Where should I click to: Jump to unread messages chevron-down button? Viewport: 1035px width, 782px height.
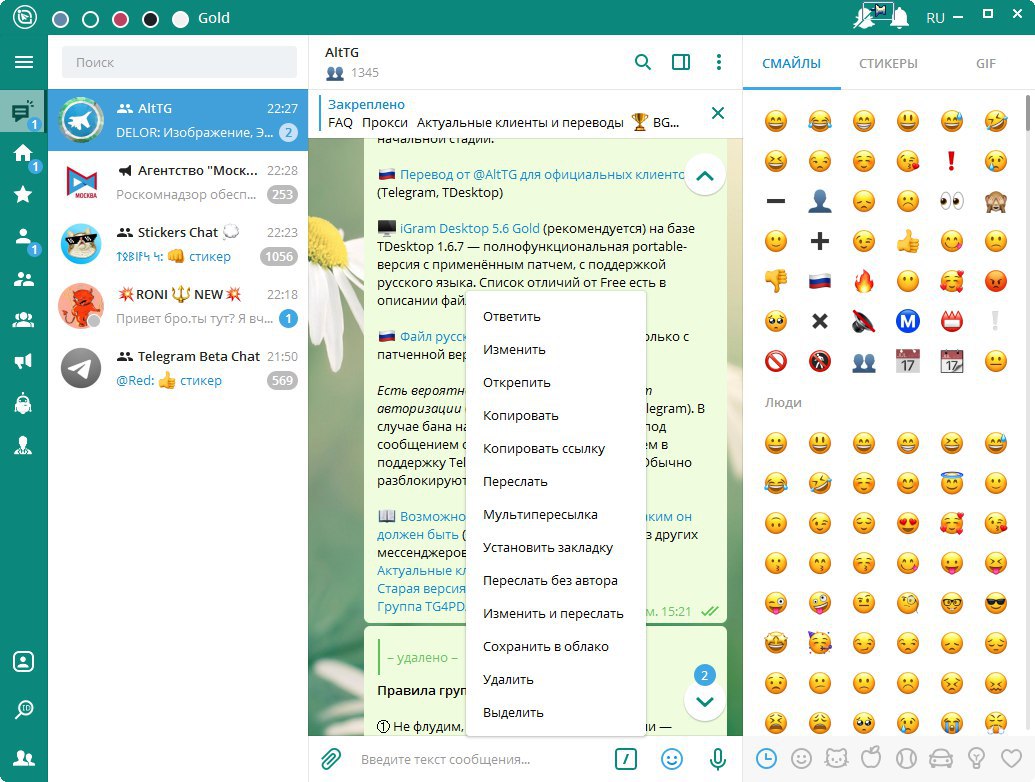tap(705, 701)
